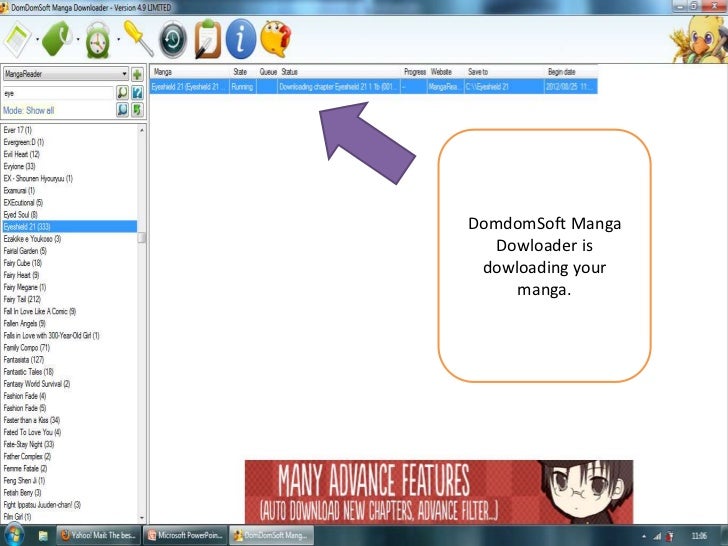The height and width of the screenshot is (546, 728).
Task: Click the clipboard with pen icon
Action: [x=207, y=39]
